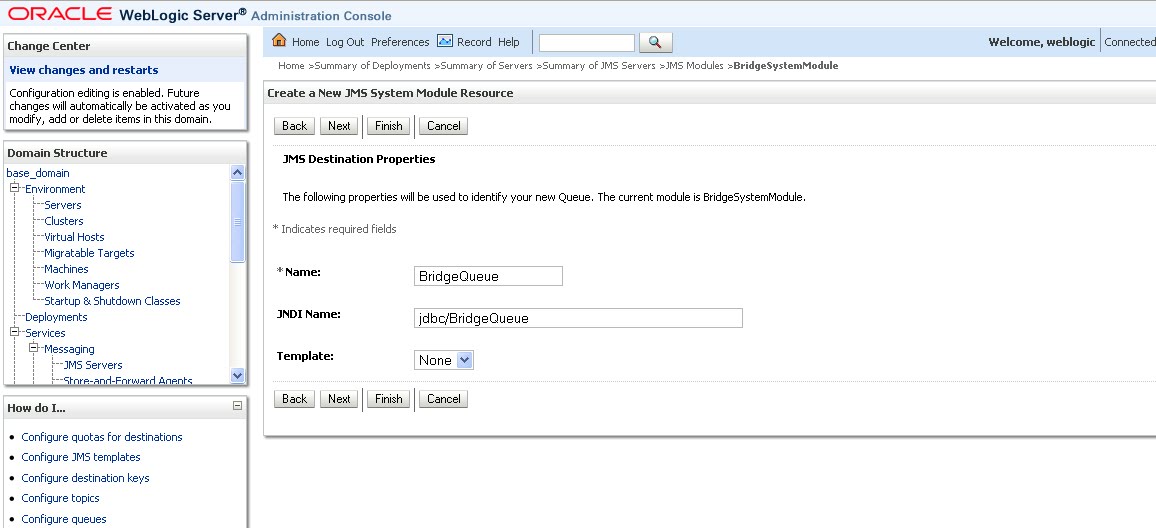Click the bottom Cancel button
This screenshot has width=1156, height=528.
tap(444, 399)
